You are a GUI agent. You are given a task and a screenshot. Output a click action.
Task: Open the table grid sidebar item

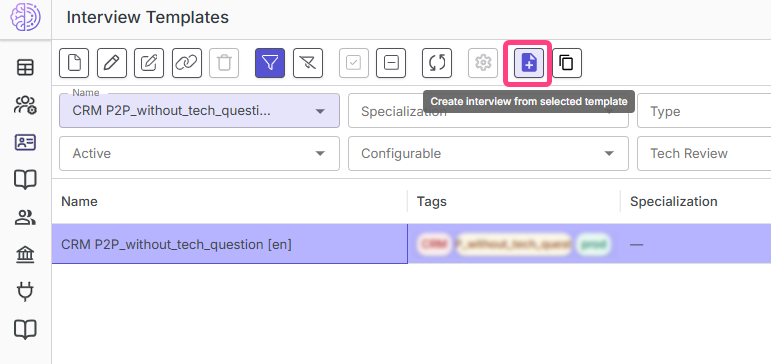pyautogui.click(x=26, y=67)
